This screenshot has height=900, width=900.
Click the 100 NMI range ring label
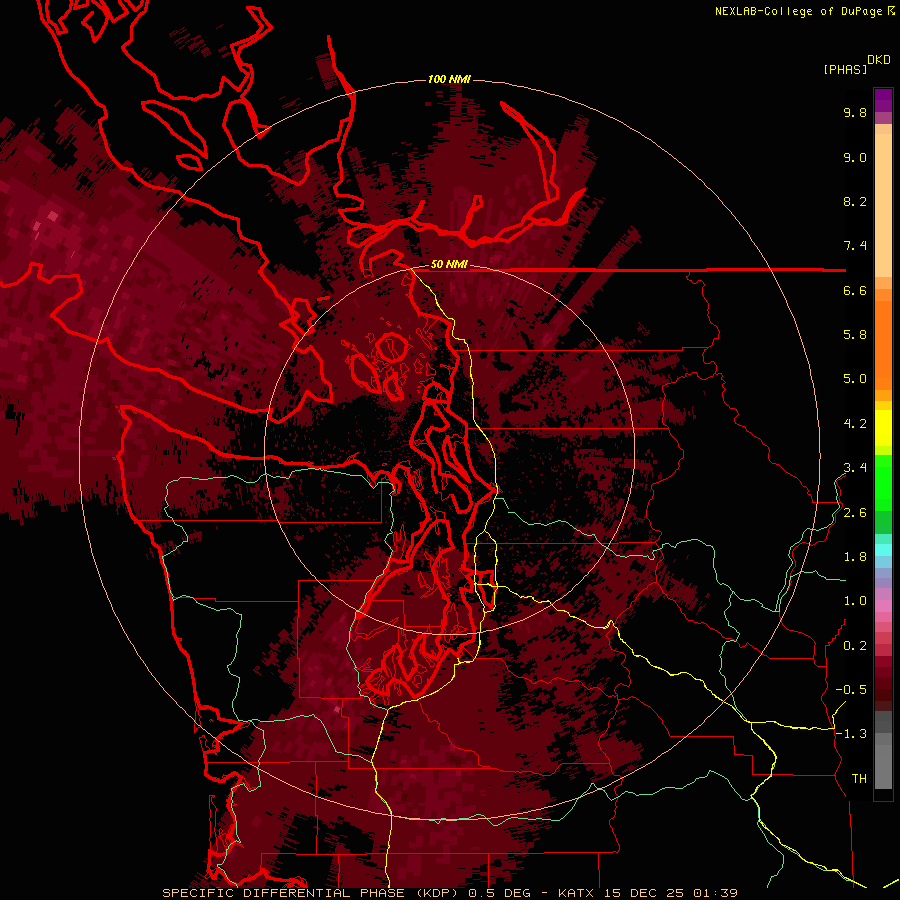point(449,79)
